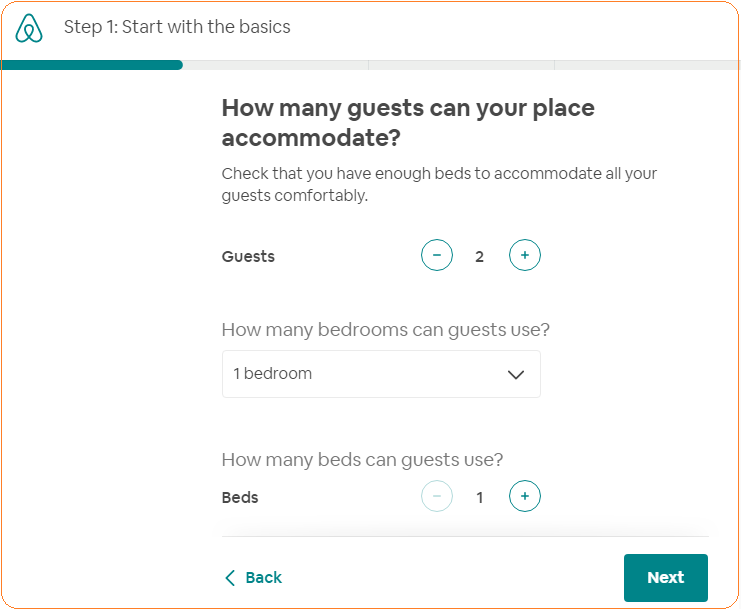Click the "How many guests" heading
The height and width of the screenshot is (609, 741).
coord(407,122)
